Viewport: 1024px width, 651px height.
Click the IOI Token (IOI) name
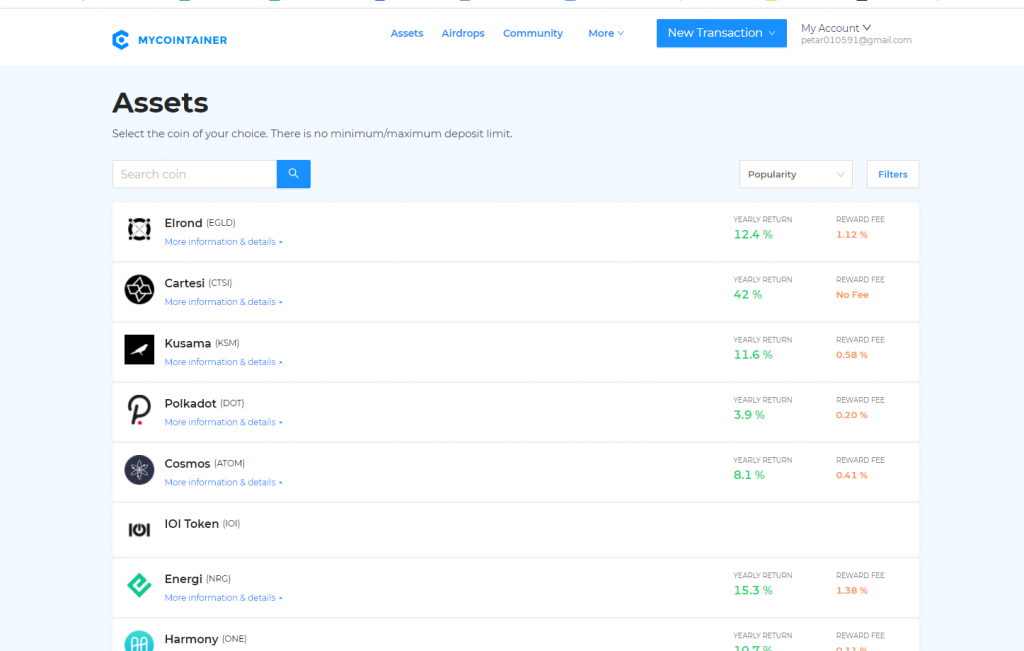pos(202,524)
